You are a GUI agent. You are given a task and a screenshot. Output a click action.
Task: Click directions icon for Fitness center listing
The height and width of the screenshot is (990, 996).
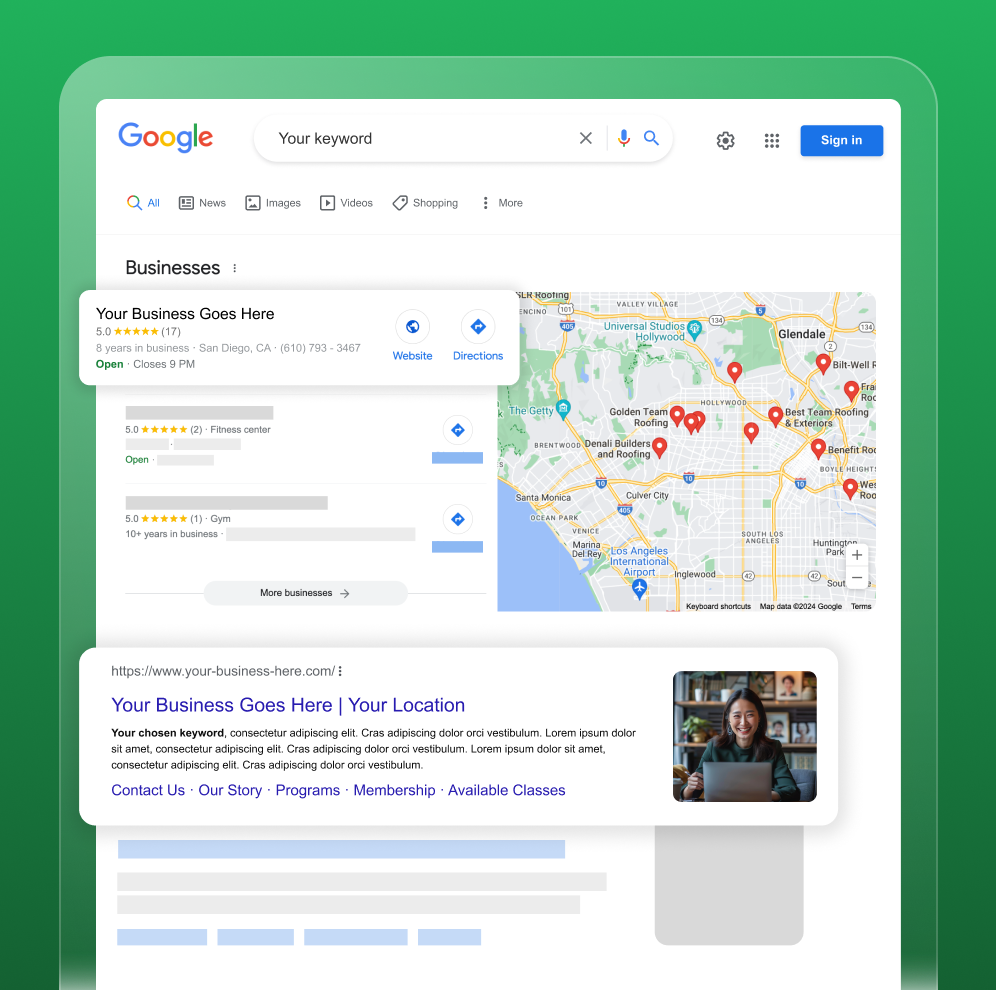pyautogui.click(x=457, y=430)
